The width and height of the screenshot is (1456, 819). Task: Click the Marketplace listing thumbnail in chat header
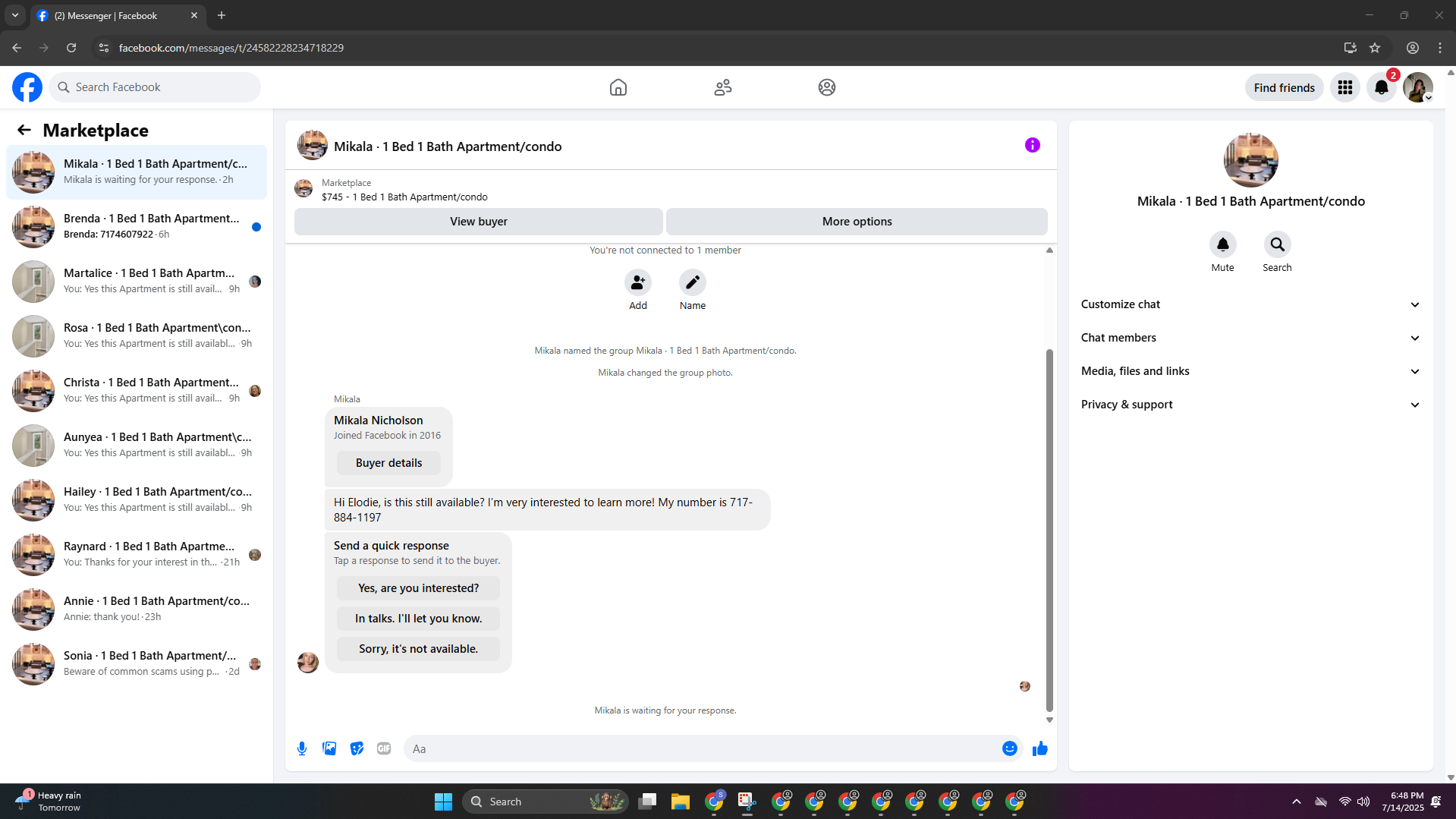tap(303, 188)
